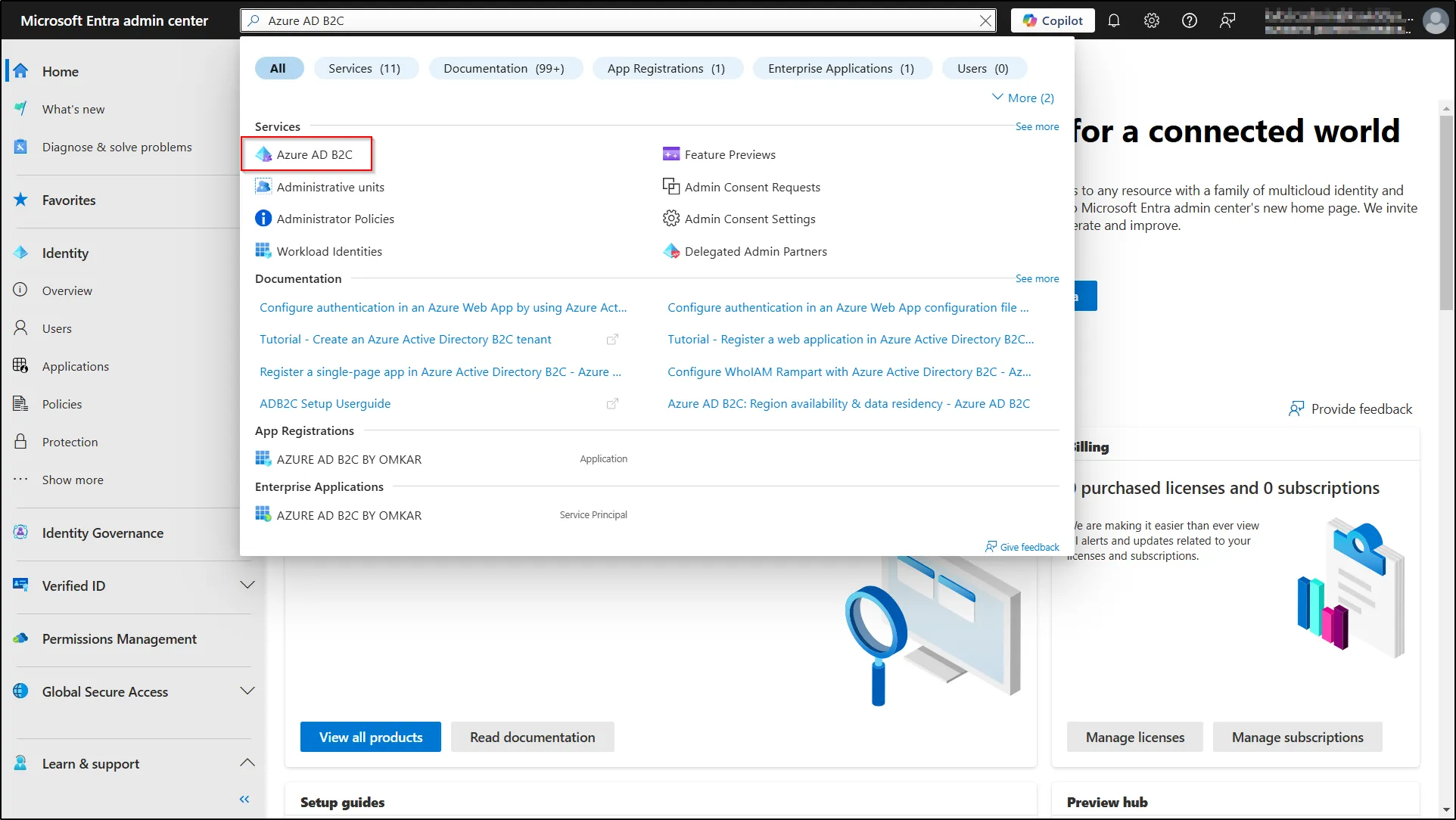Open Region availability & data residency link

pyautogui.click(x=848, y=403)
